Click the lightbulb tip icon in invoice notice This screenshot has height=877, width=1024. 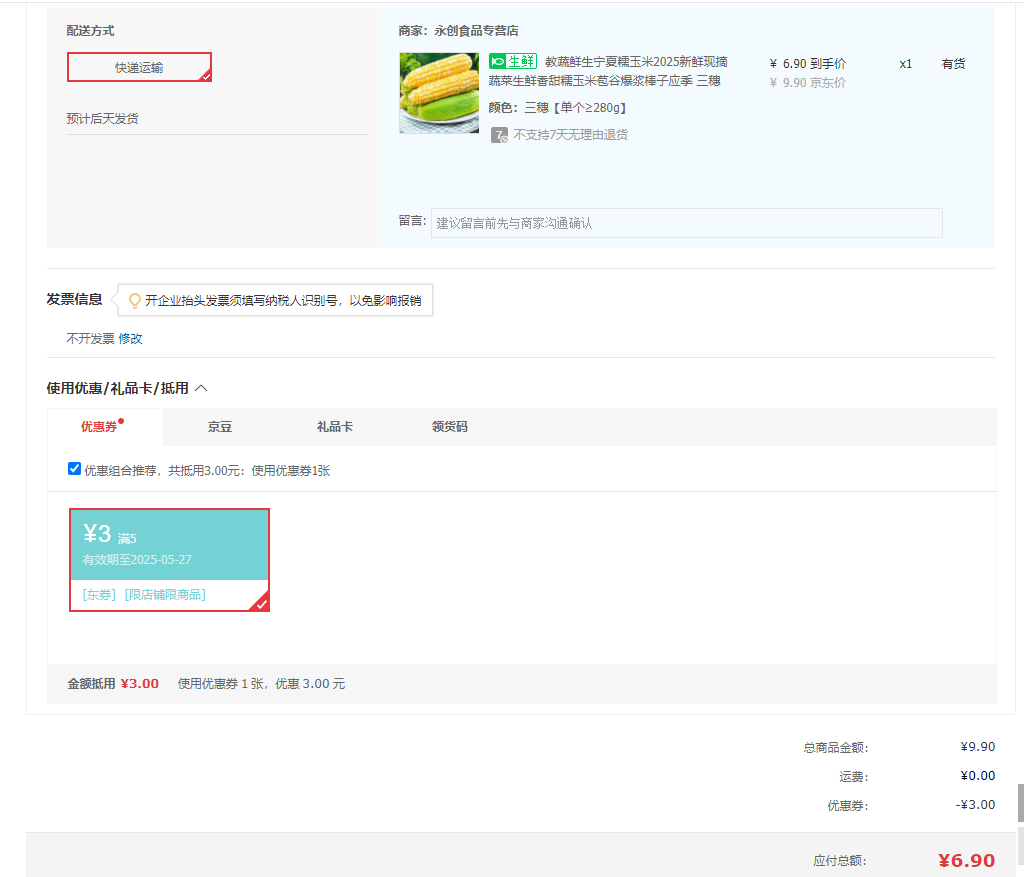pyautogui.click(x=135, y=300)
